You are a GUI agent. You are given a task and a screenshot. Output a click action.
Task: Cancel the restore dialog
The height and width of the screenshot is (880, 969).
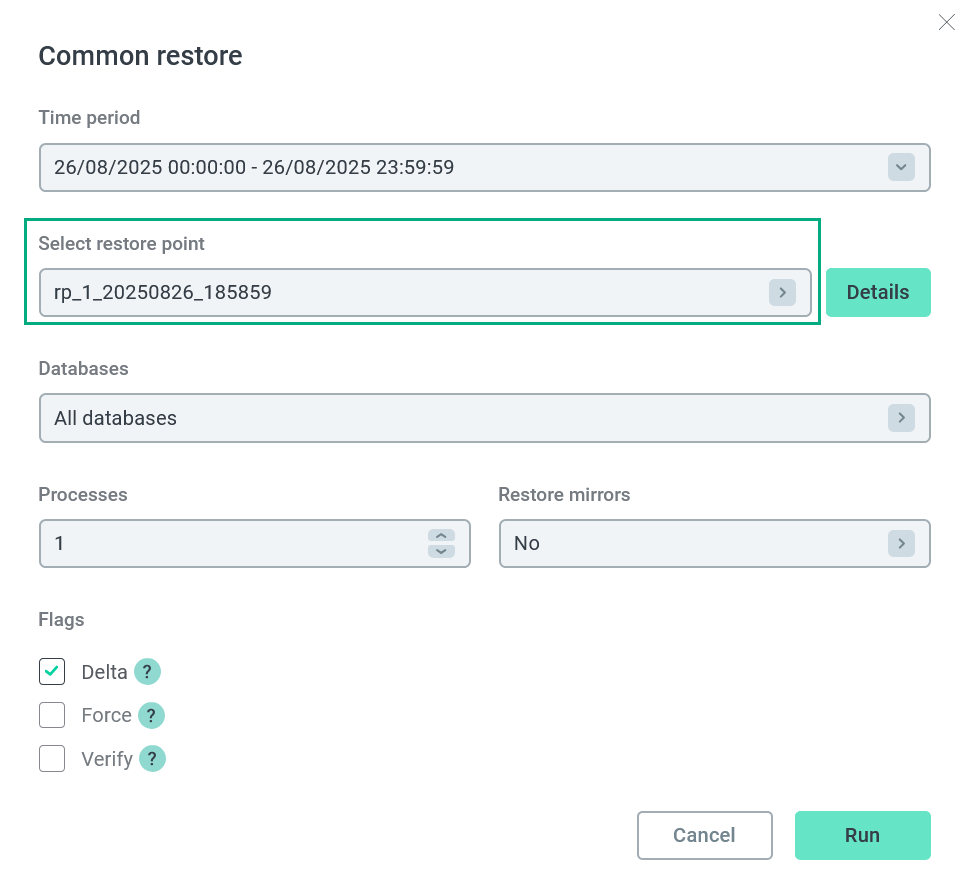(704, 835)
